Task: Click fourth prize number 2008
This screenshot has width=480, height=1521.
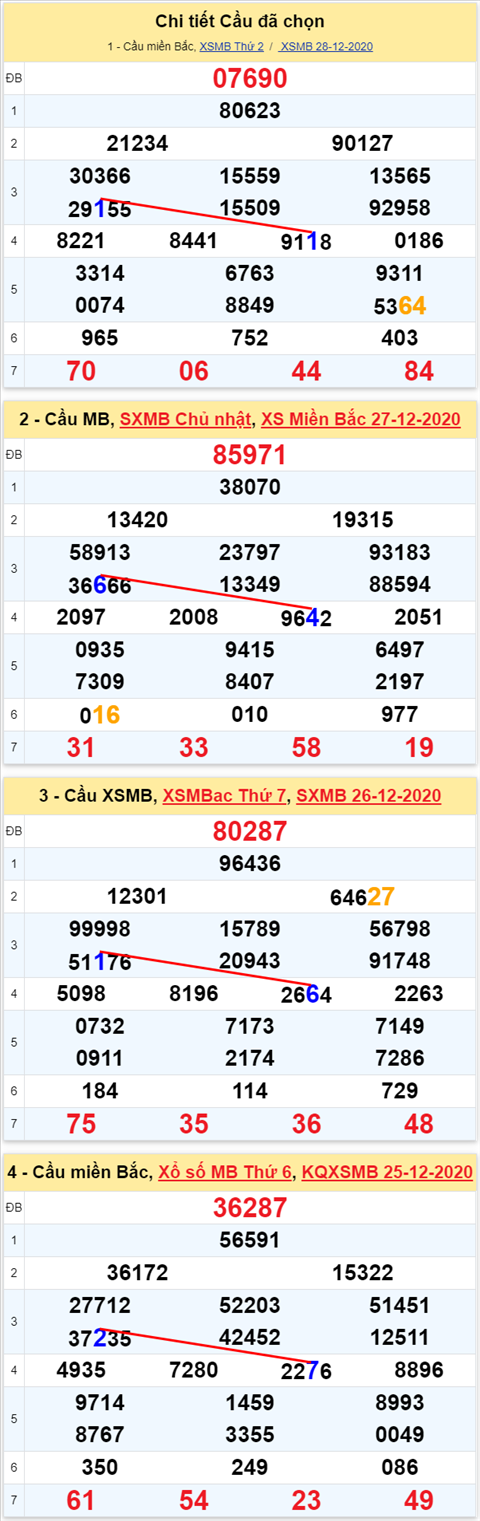Action: (x=193, y=617)
